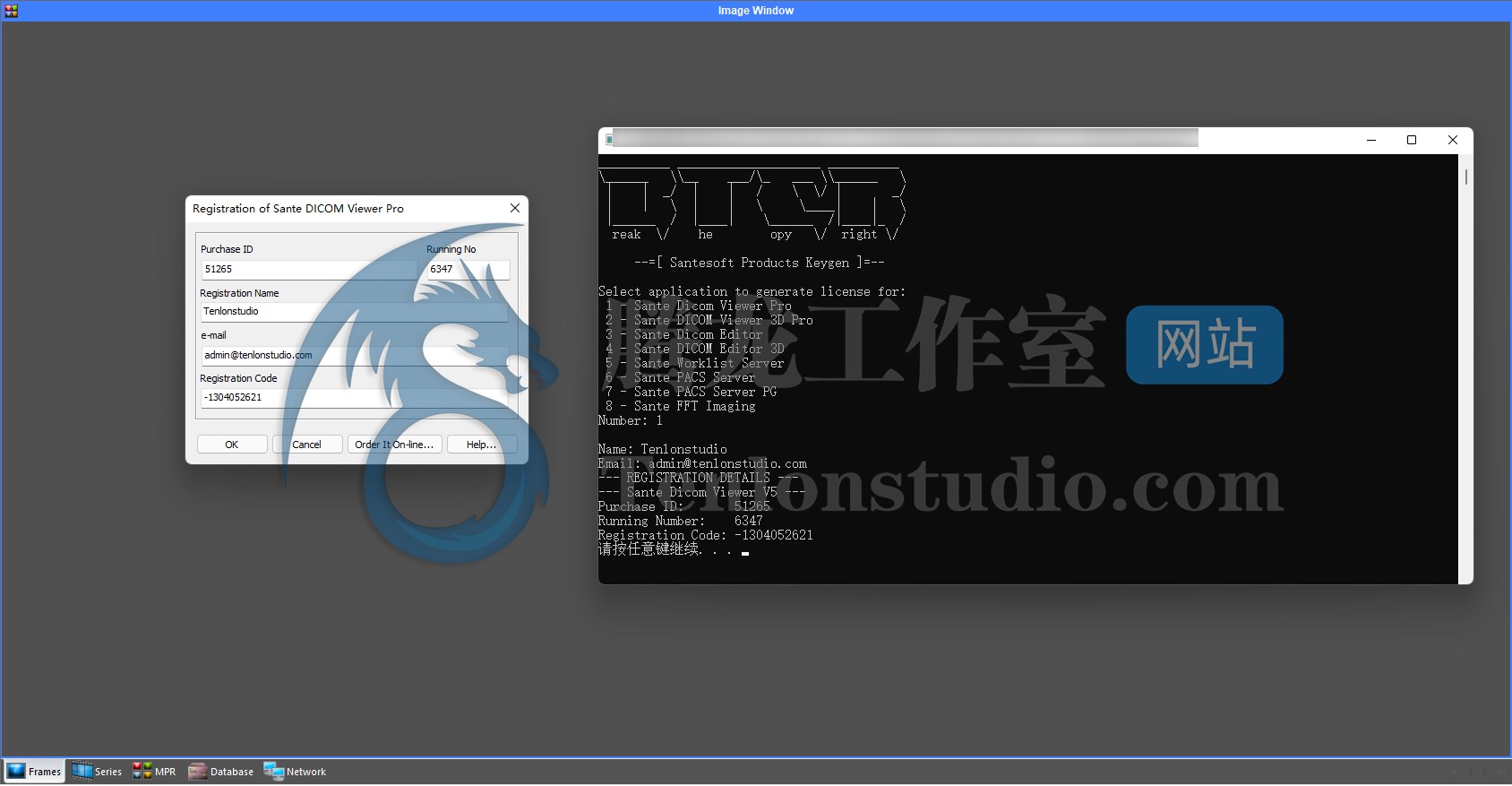Click the console Email line
The width and height of the screenshot is (1512, 786).
[x=702, y=463]
